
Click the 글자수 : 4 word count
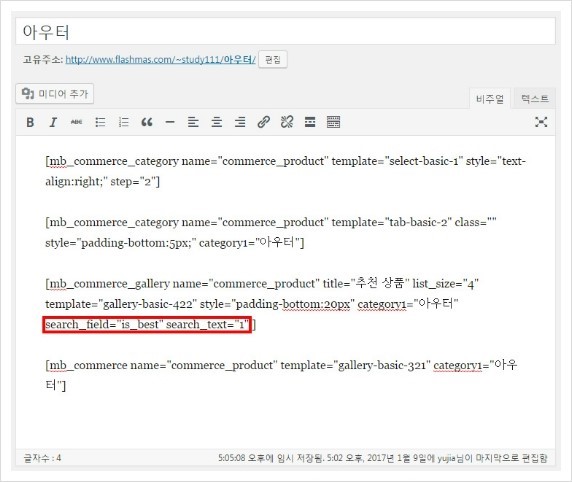42,458
